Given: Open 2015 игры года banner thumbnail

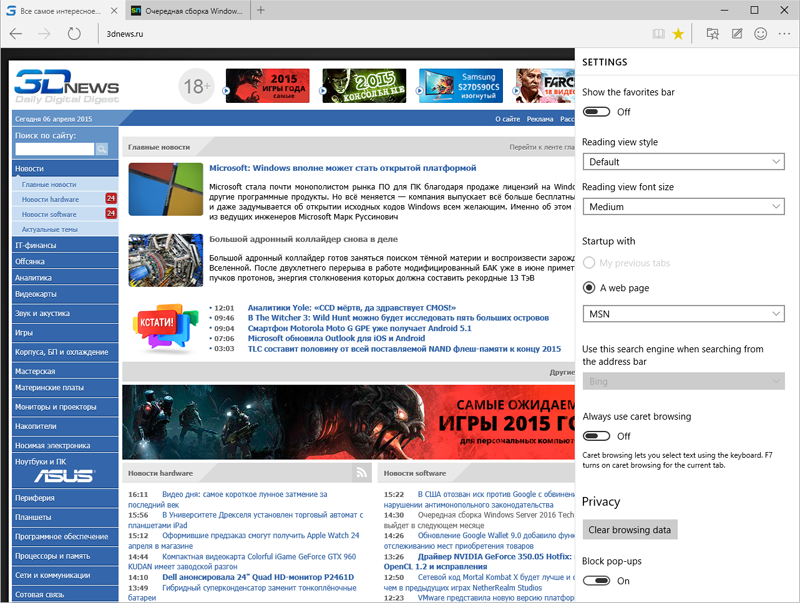Looking at the screenshot, I should (x=267, y=86).
